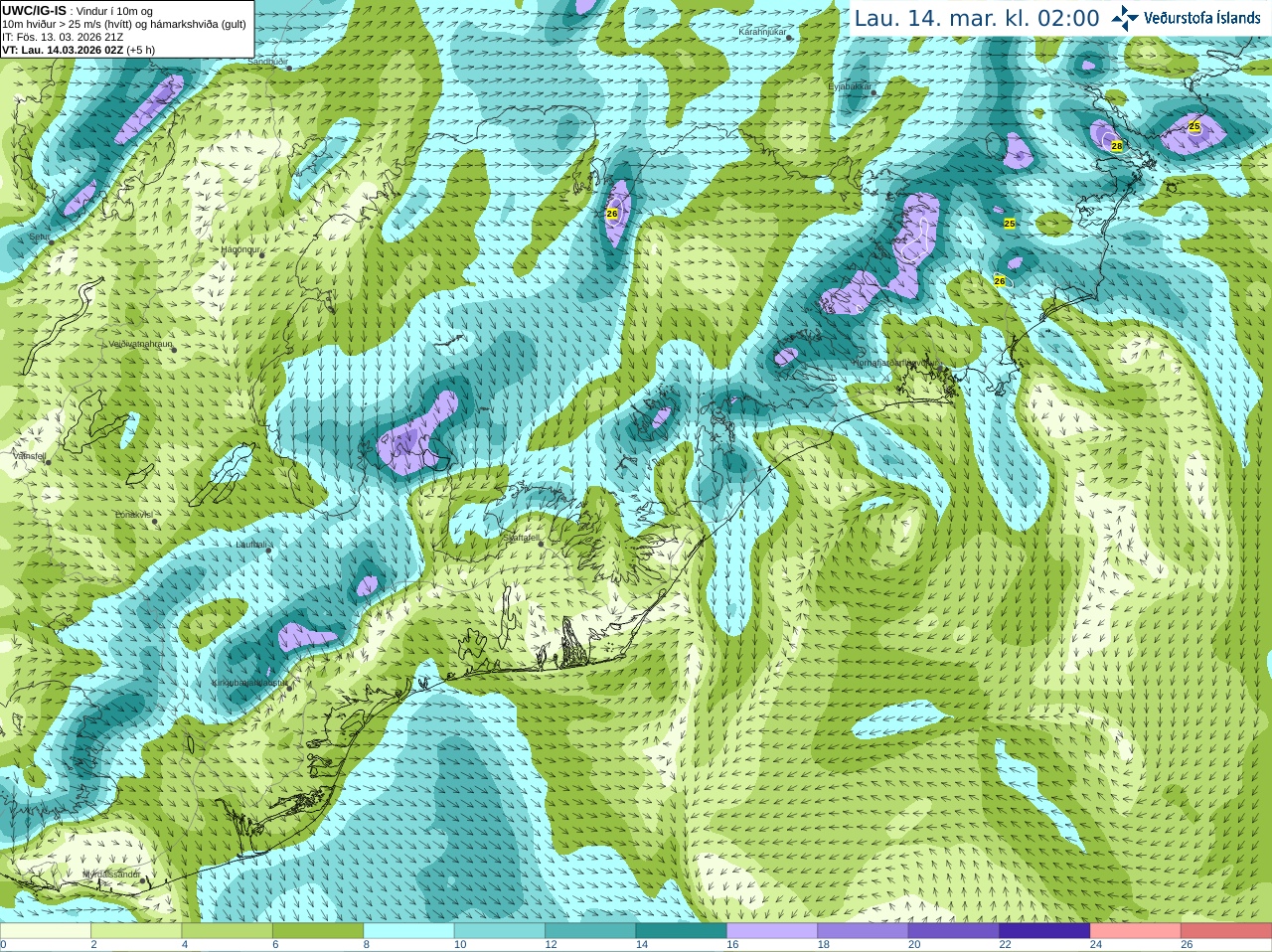Click the 26 gust label inside the purple patch

612,214
